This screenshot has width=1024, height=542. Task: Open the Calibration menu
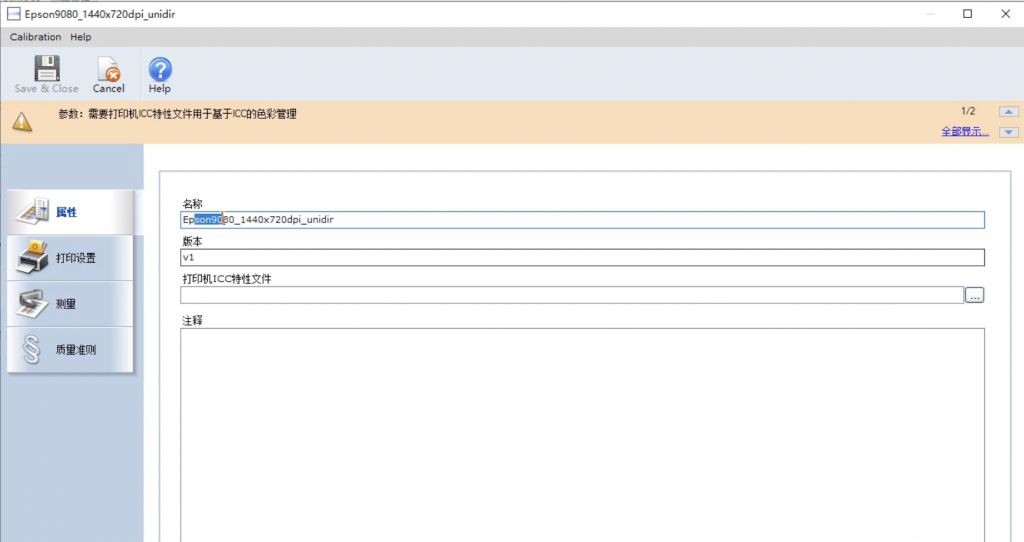35,37
